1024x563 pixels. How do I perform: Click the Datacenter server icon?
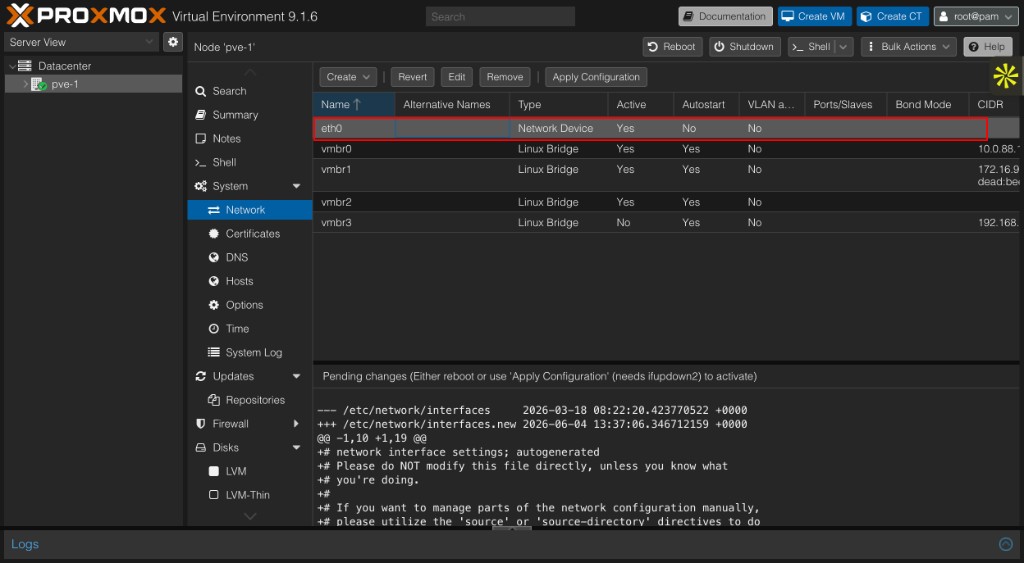pyautogui.click(x=25, y=66)
